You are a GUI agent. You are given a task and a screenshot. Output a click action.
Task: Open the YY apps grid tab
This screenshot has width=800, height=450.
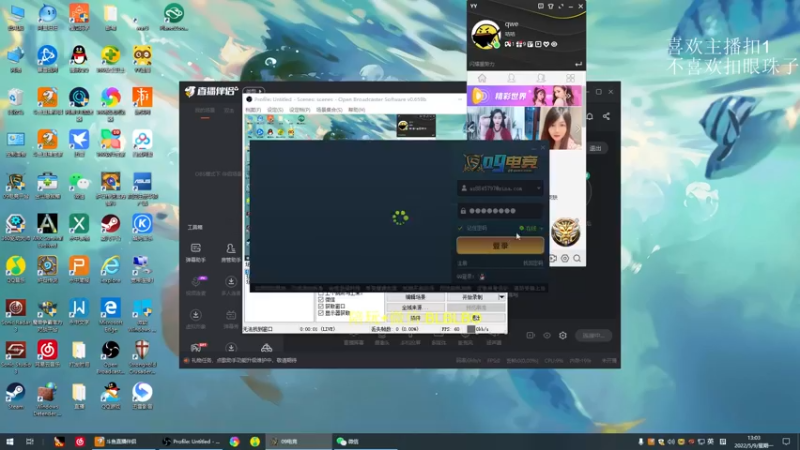click(570, 78)
